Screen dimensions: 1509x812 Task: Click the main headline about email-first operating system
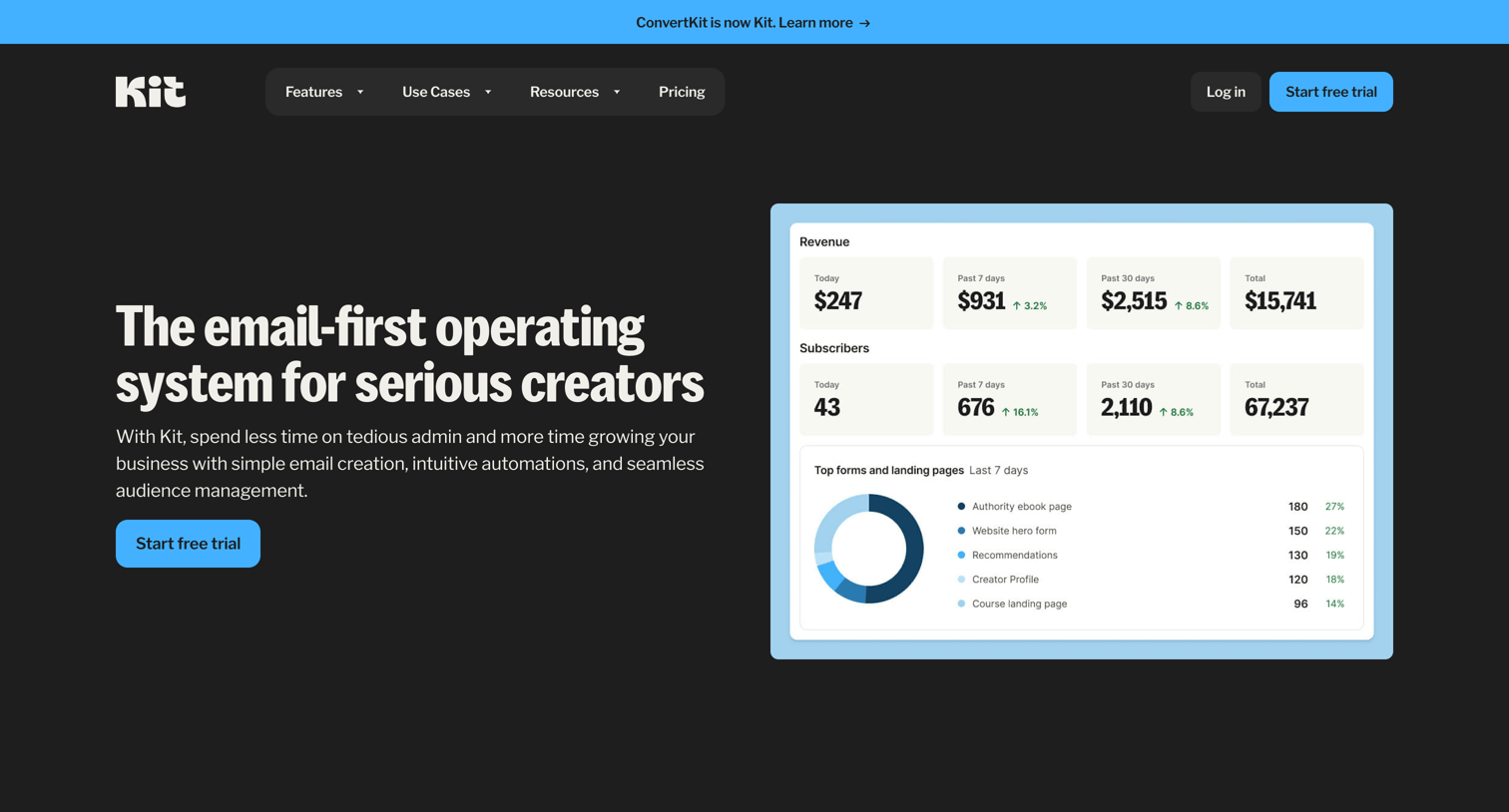coord(410,354)
